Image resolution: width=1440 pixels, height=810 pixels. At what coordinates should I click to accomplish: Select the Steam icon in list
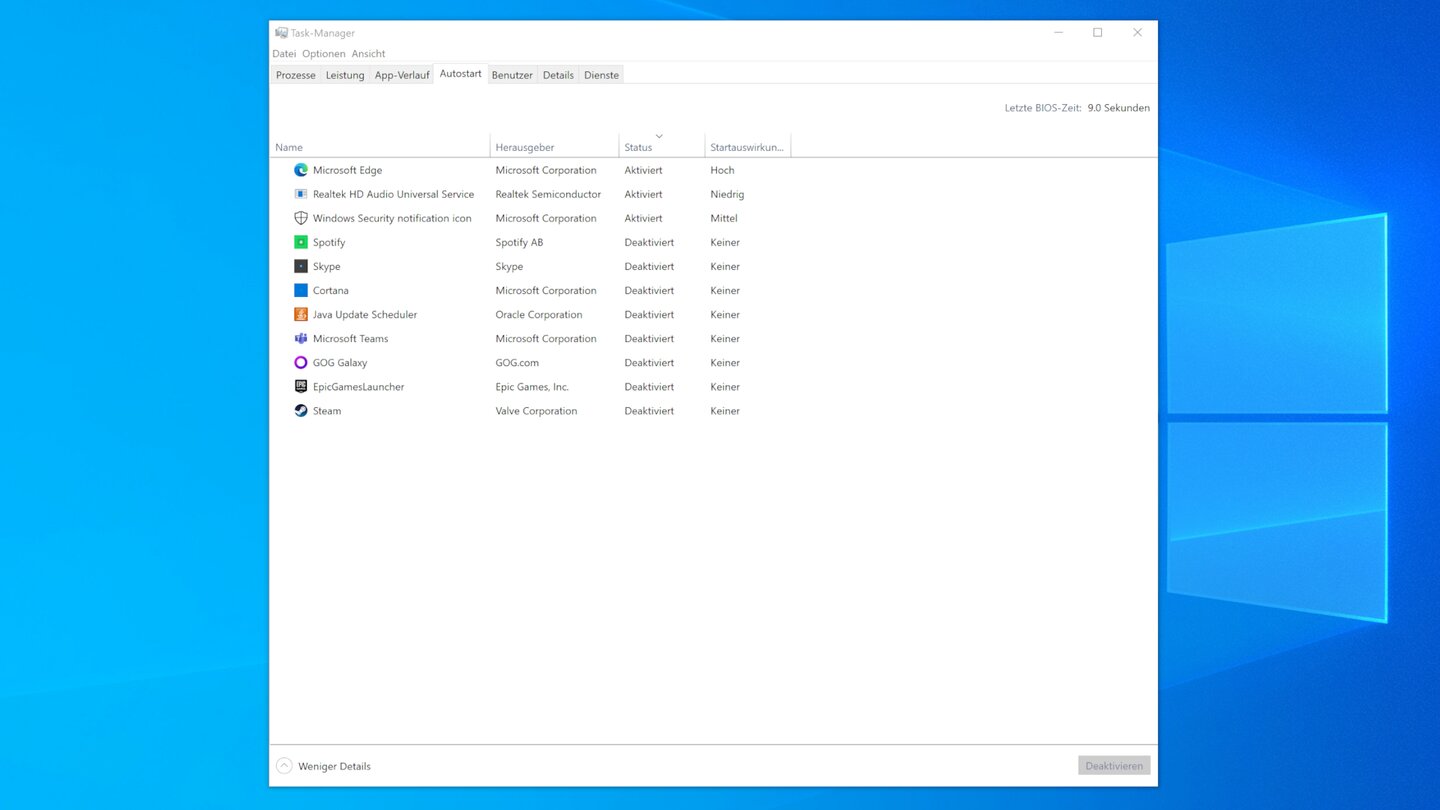(300, 410)
